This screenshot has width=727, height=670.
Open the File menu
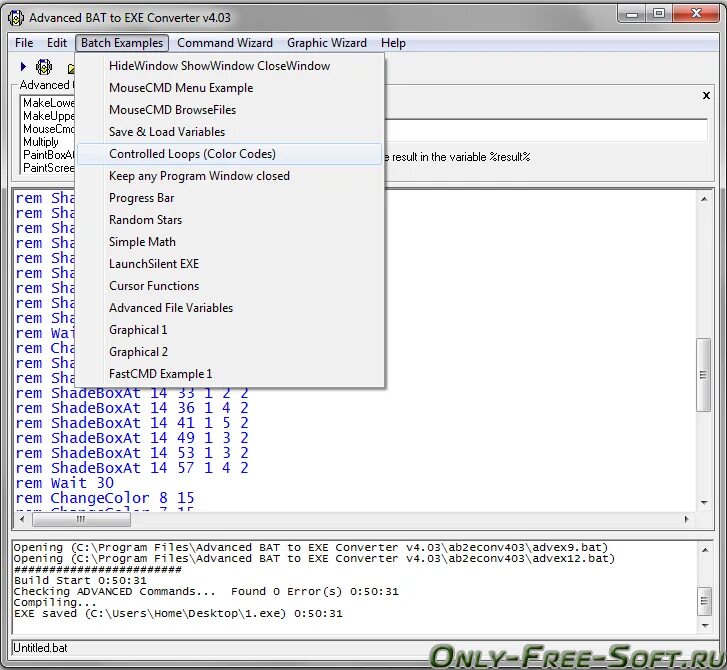pyautogui.click(x=24, y=43)
